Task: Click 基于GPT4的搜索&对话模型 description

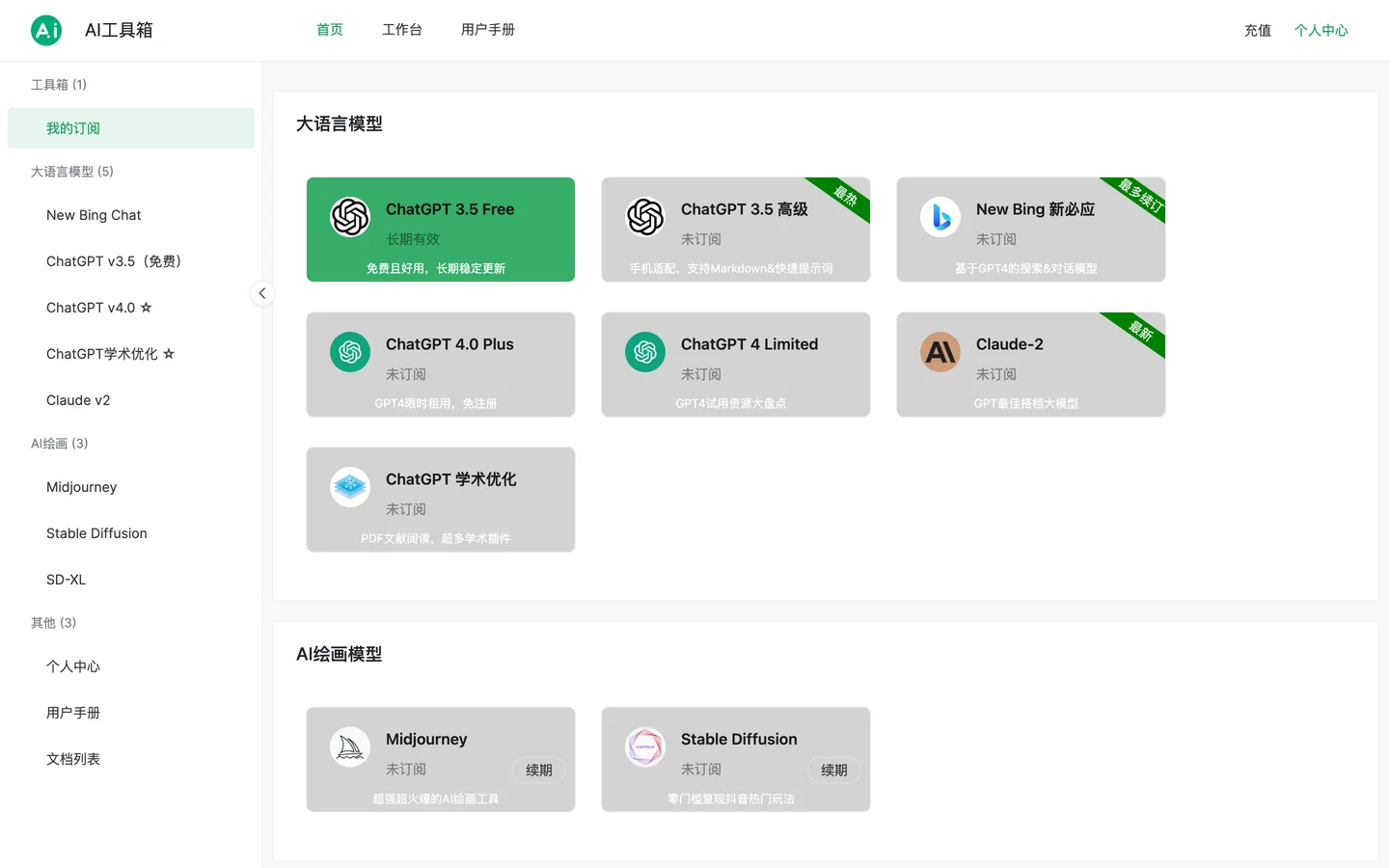Action: point(1026,268)
